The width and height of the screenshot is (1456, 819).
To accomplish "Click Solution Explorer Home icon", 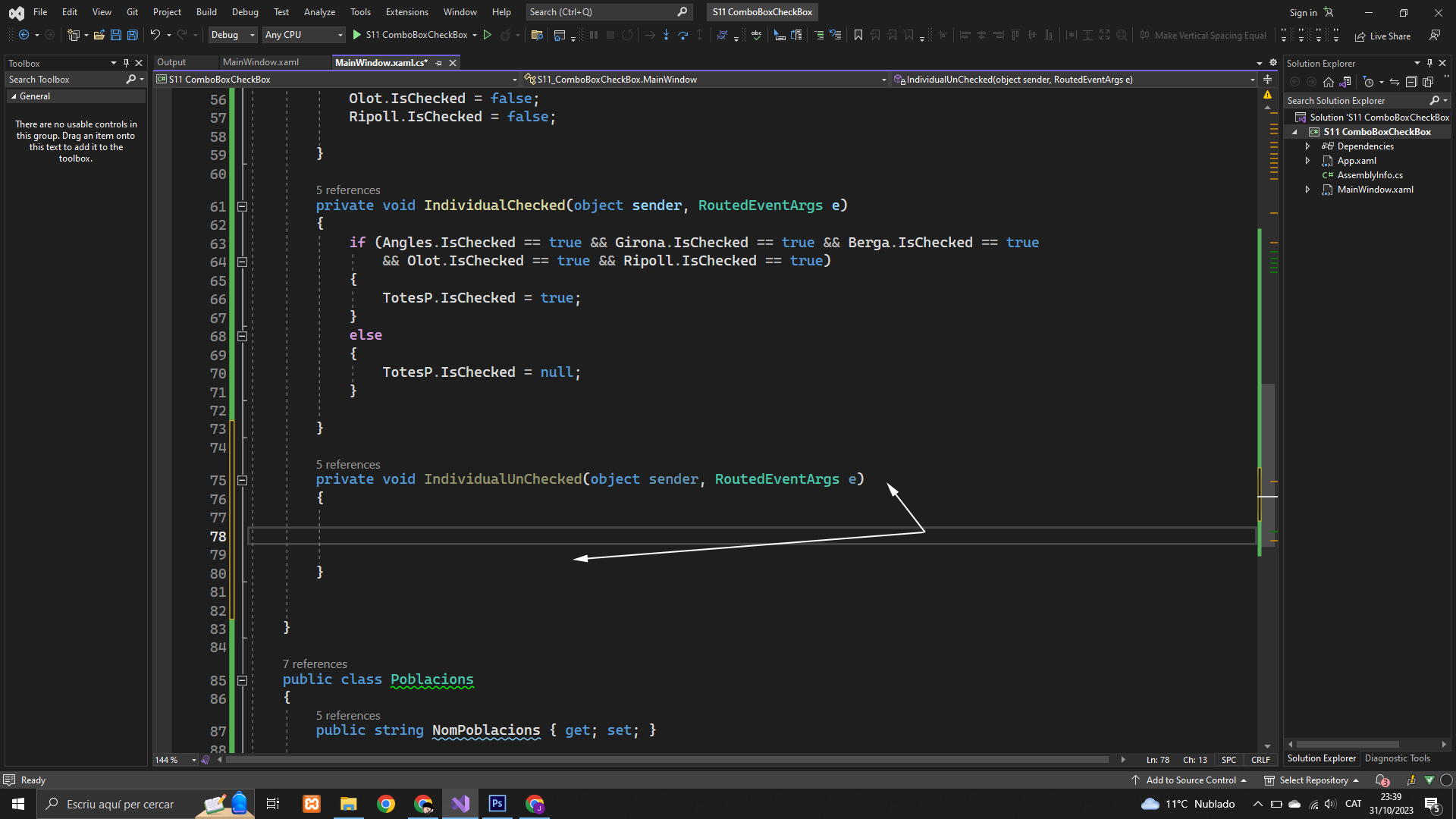I will pos(1329,82).
